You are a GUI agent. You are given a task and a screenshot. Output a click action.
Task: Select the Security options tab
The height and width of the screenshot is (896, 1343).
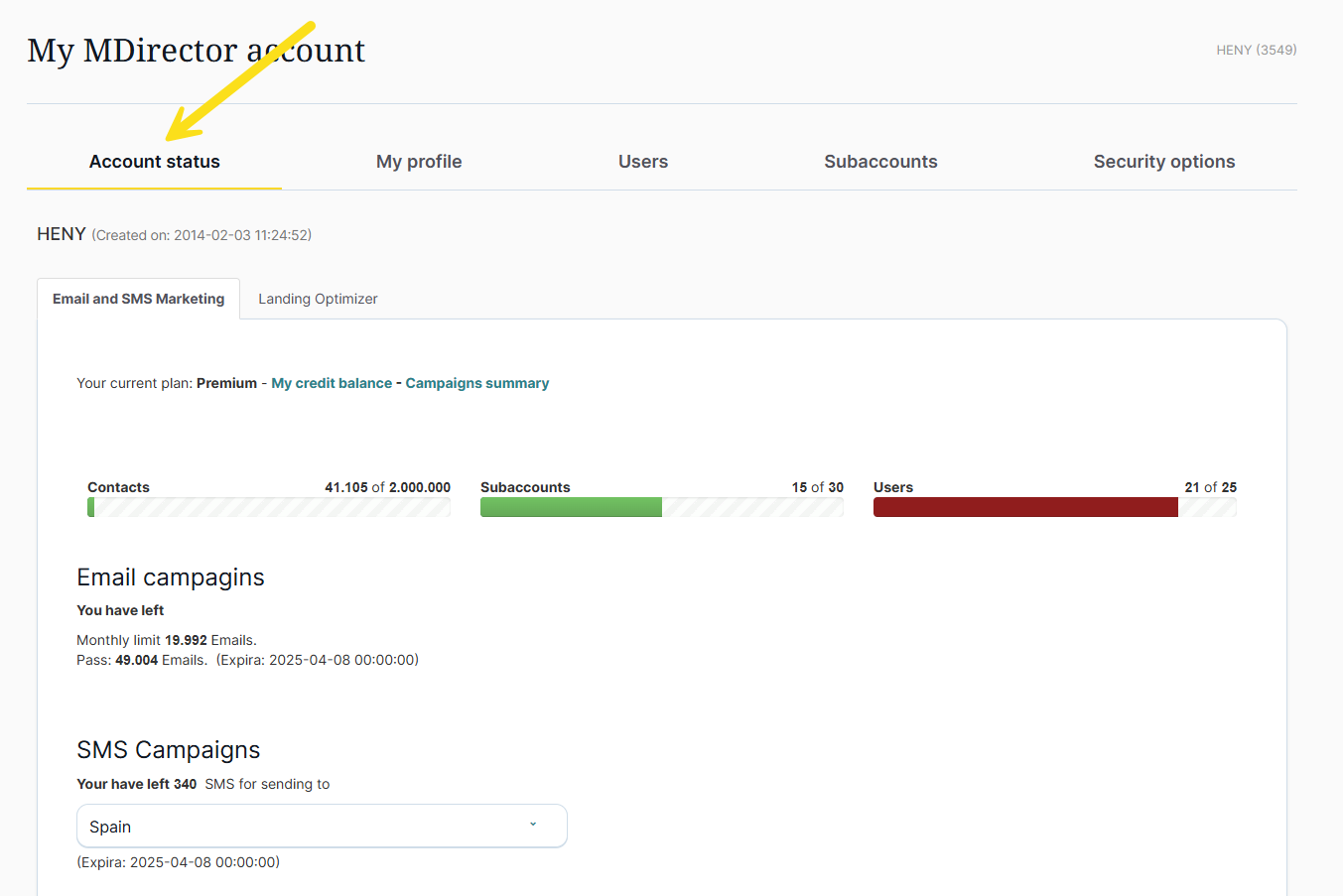(1164, 162)
